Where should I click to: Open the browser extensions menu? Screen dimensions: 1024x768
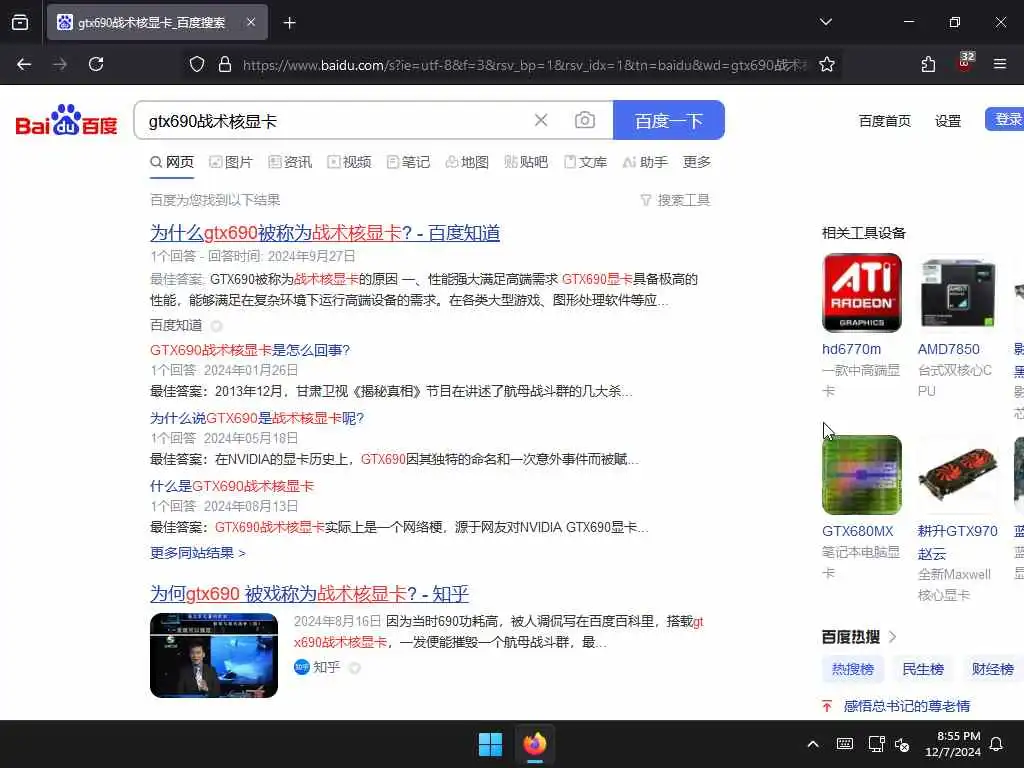click(x=928, y=64)
